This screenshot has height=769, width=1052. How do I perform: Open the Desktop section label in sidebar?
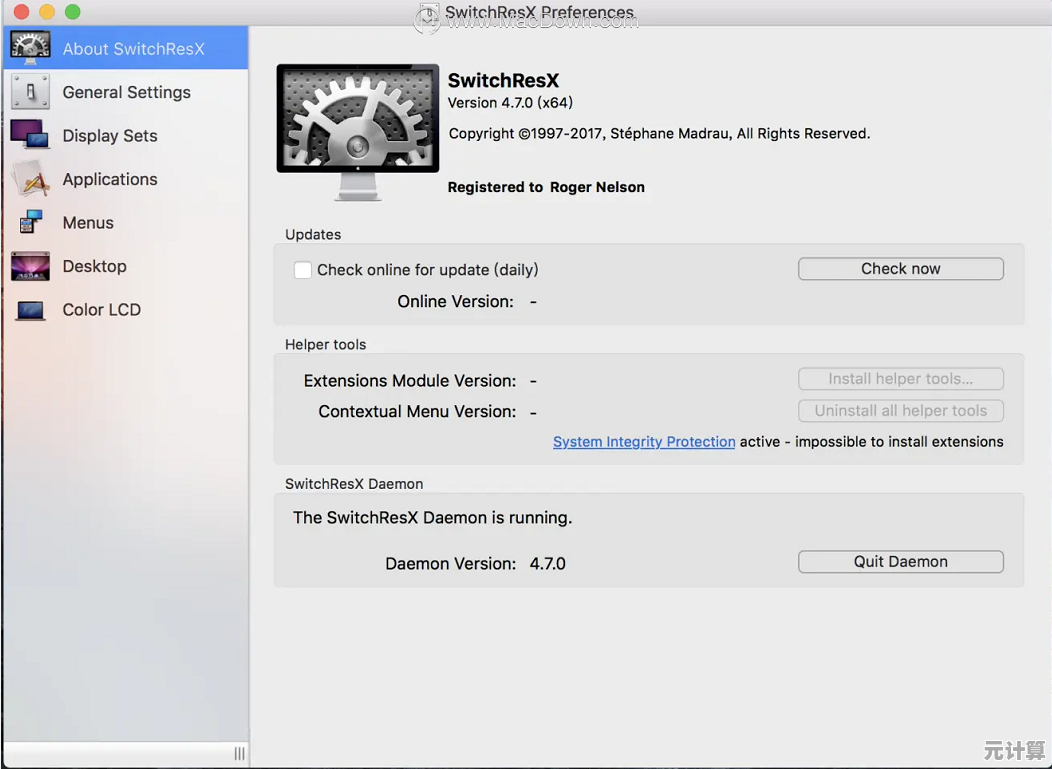[94, 266]
